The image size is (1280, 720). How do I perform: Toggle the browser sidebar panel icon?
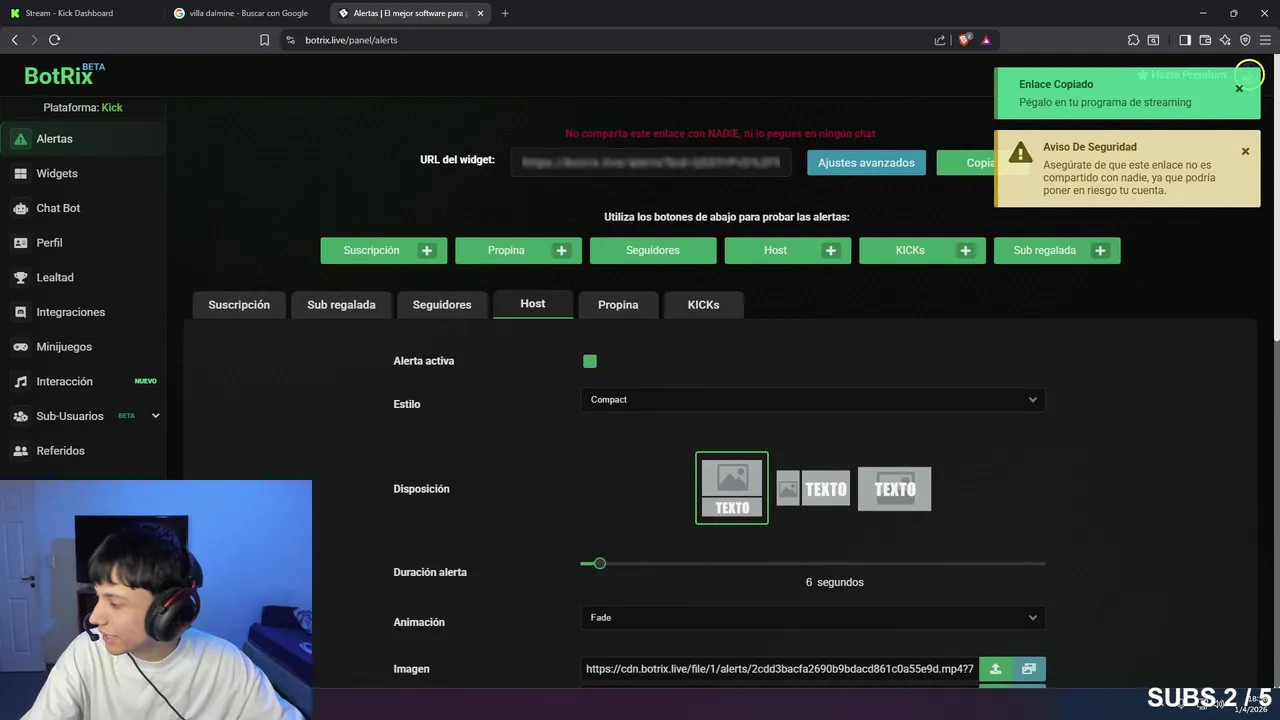coord(1185,40)
